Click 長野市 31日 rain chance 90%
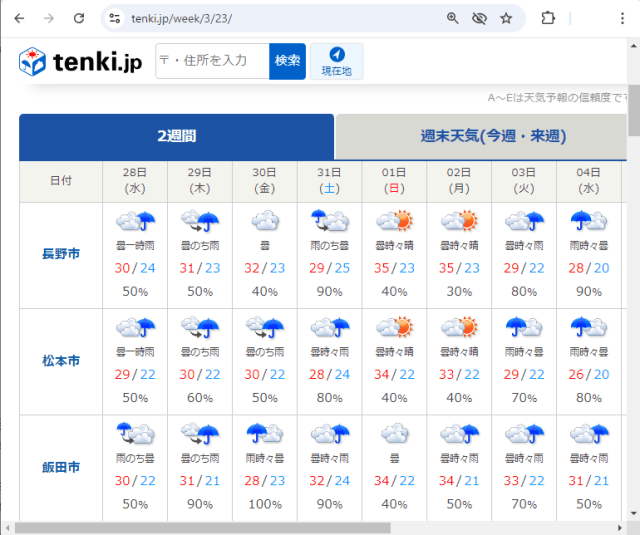This screenshot has height=535, width=640. [329, 292]
